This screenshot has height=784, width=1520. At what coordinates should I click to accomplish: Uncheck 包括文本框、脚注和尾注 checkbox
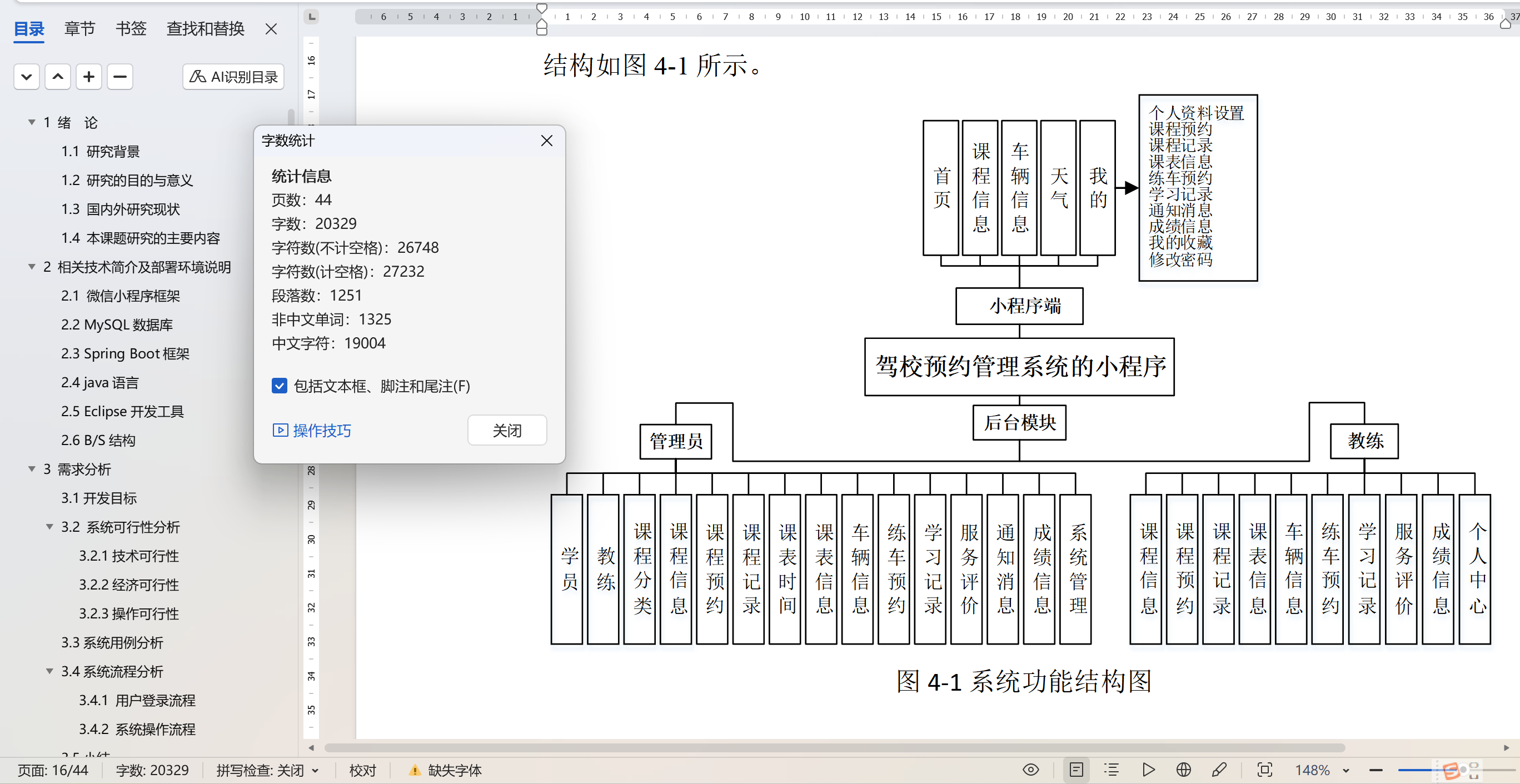click(x=279, y=386)
